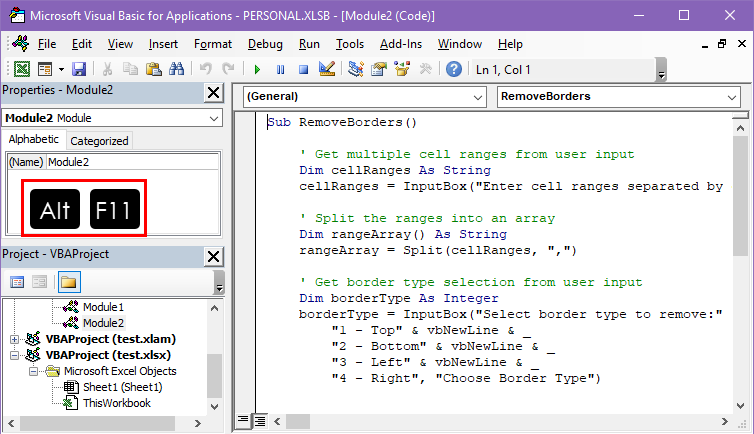Click 'Sub RemoveBorders()' line in code

[342, 122]
